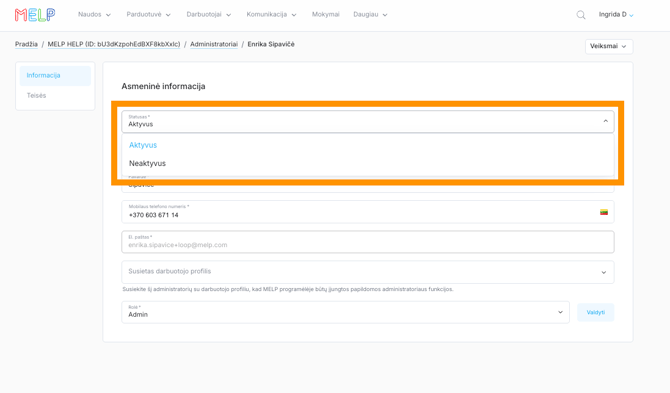
Task: Open the search magnifier icon
Action: click(x=581, y=15)
